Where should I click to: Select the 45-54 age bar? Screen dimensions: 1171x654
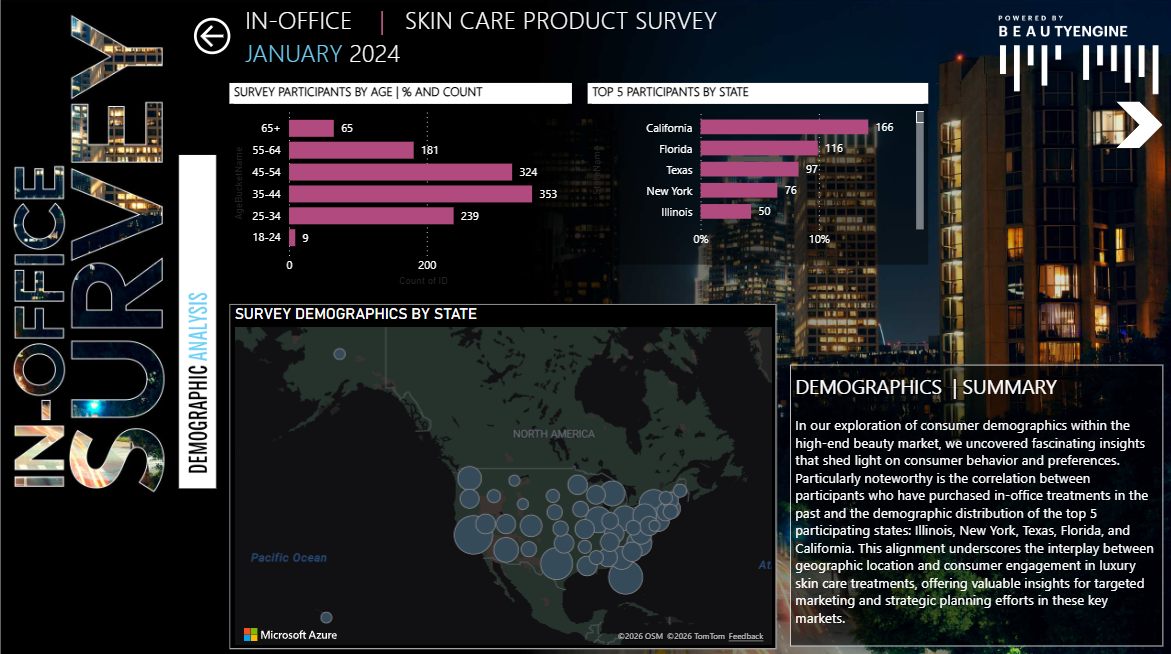pyautogui.click(x=400, y=172)
